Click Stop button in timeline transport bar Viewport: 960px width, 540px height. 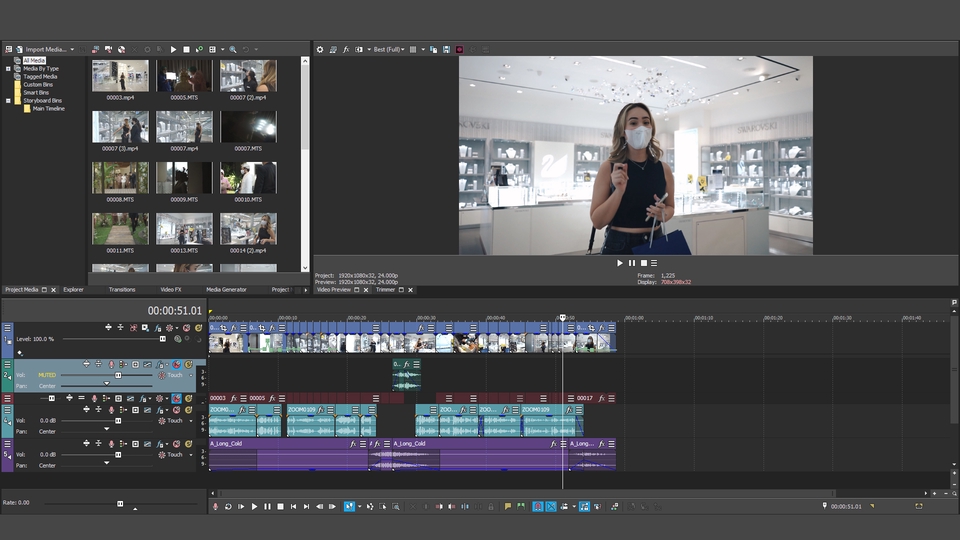click(x=280, y=506)
